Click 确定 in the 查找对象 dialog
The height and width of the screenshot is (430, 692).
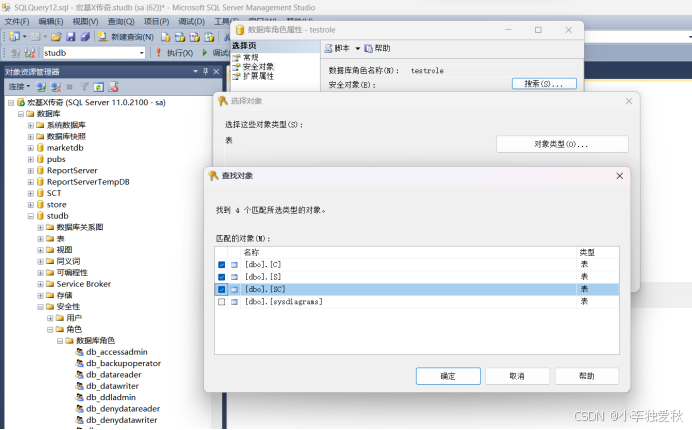pyautogui.click(x=448, y=376)
